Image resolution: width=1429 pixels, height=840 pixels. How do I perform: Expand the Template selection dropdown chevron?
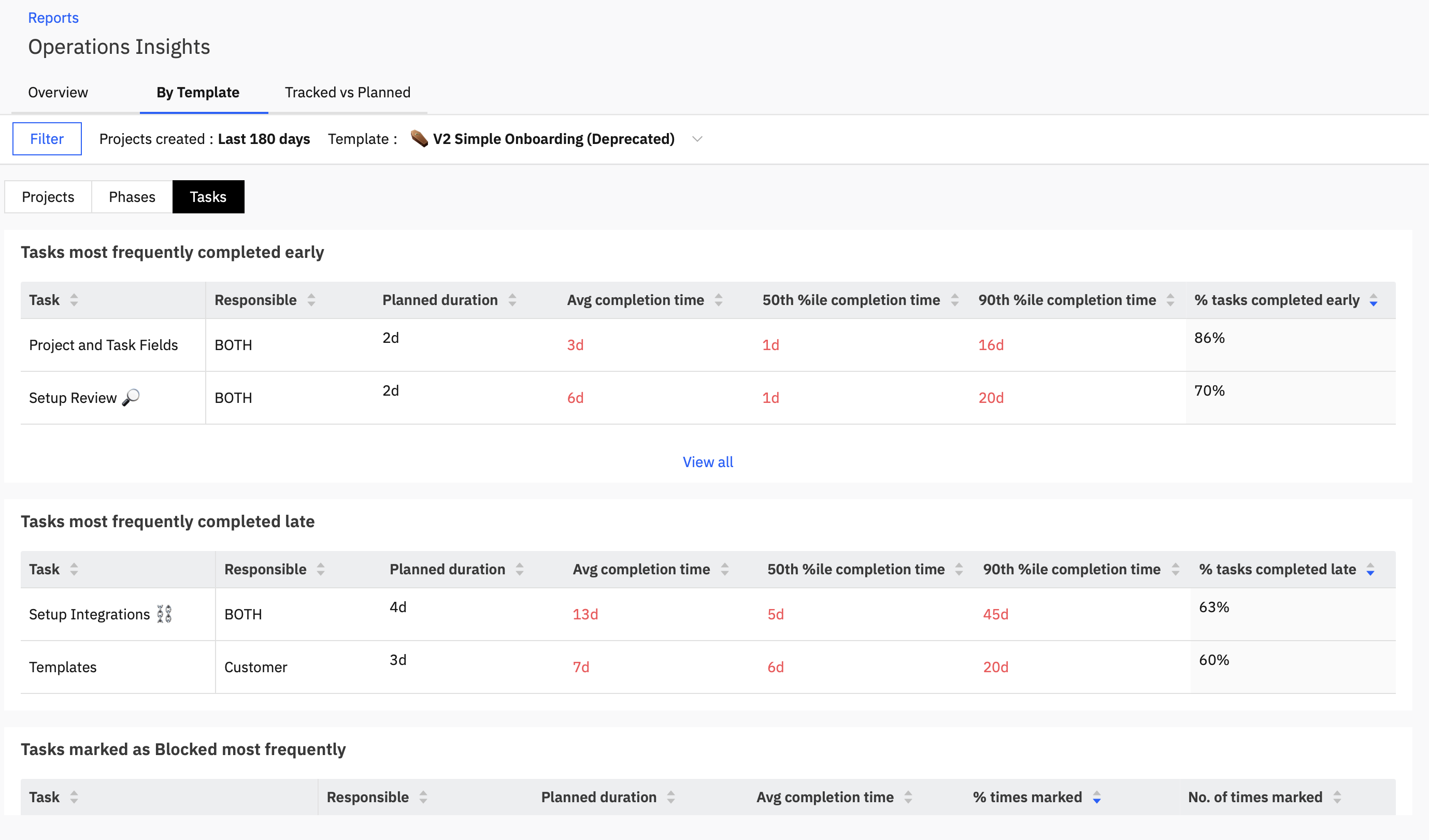pos(697,139)
